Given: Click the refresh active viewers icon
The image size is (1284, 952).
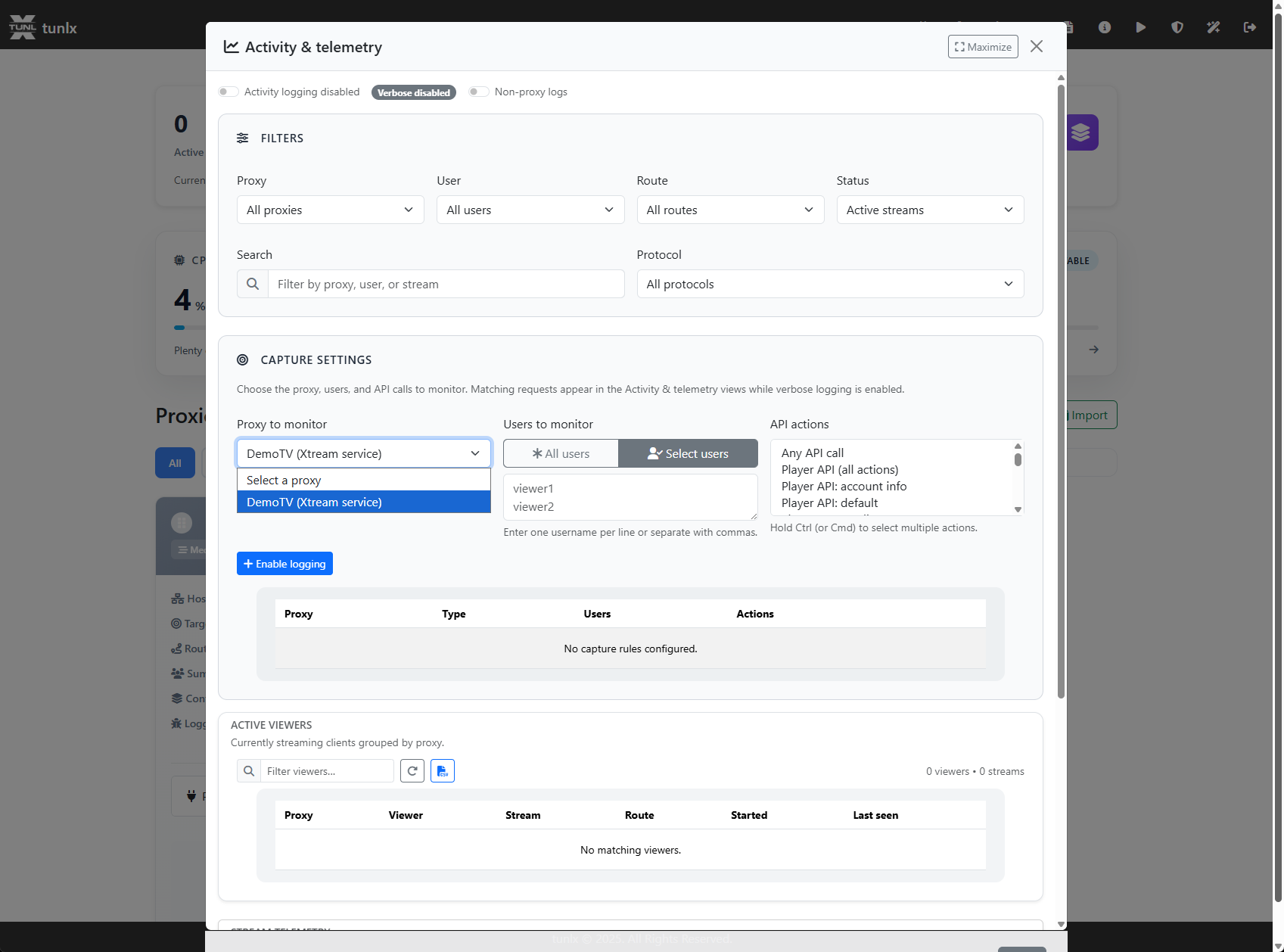Looking at the screenshot, I should 412,771.
